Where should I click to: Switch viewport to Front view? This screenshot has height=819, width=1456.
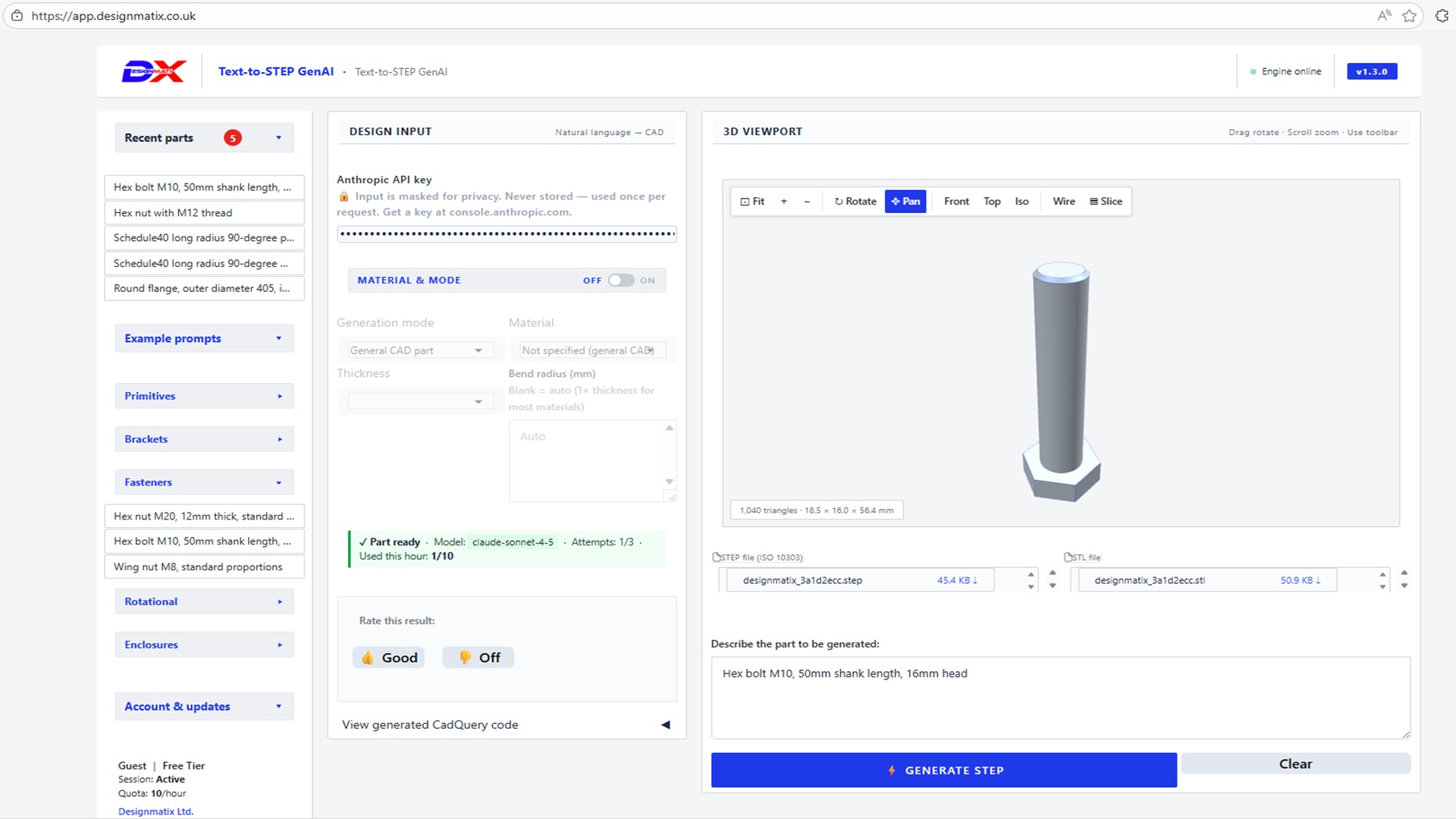956,201
